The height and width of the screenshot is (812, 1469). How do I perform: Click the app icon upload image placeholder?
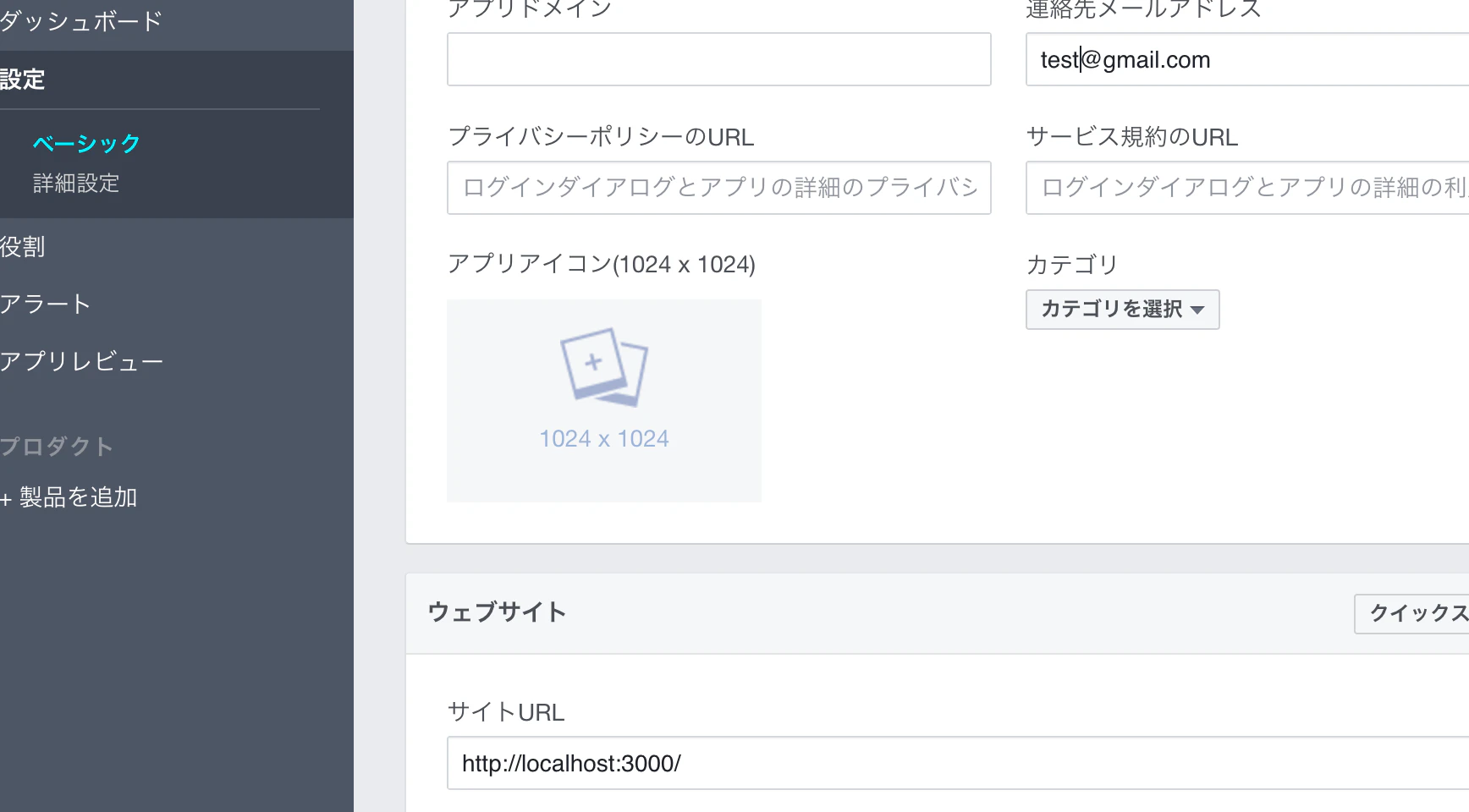click(x=604, y=400)
